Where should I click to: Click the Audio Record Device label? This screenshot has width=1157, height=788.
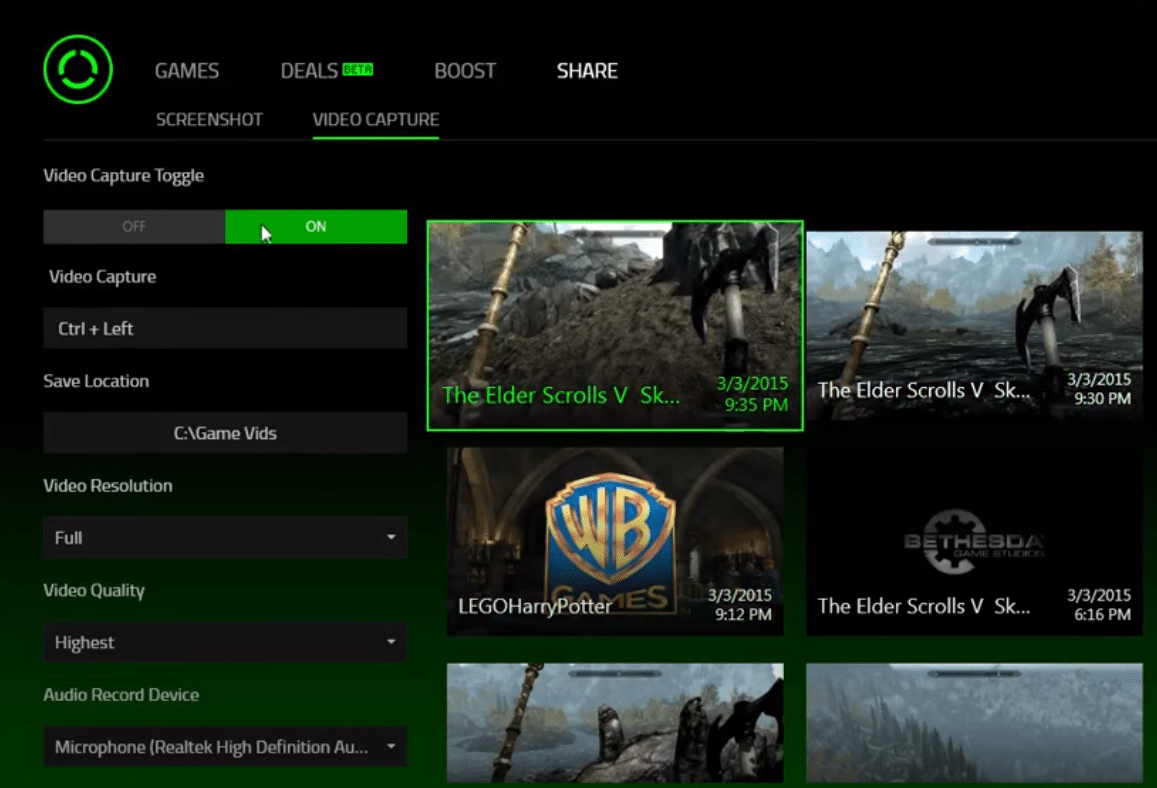tap(121, 695)
